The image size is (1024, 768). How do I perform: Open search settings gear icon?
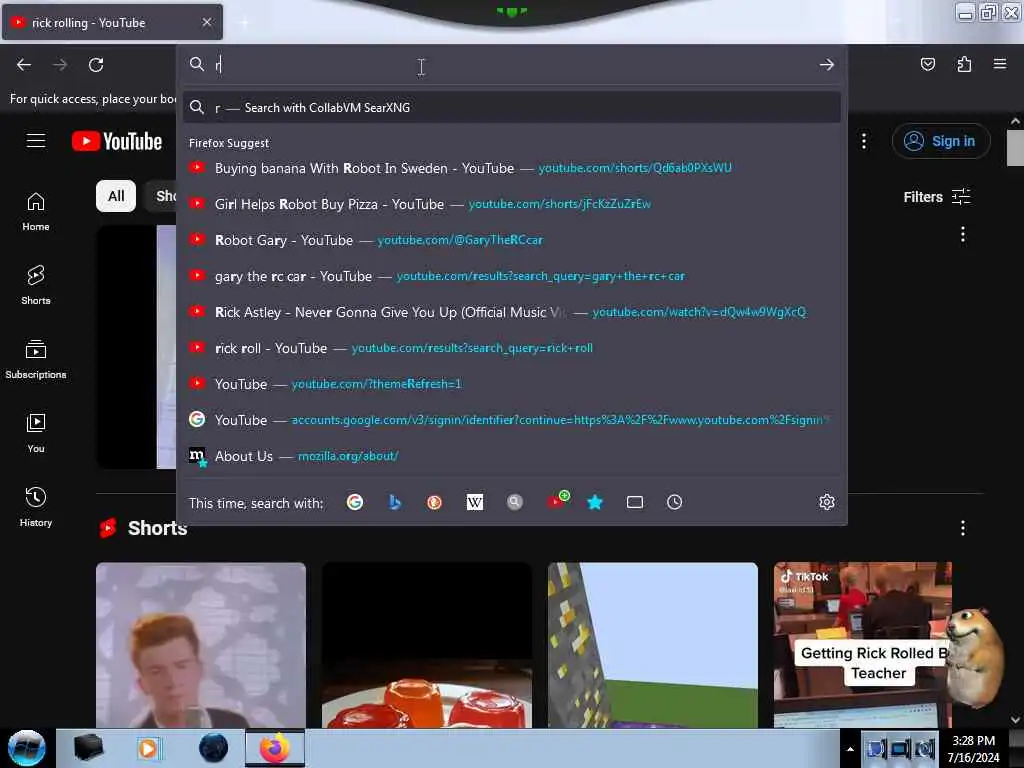(827, 502)
